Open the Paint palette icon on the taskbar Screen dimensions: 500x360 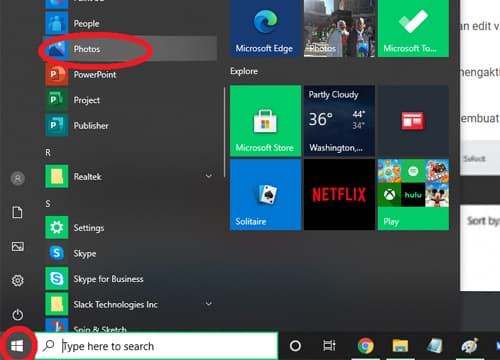(x=470, y=346)
